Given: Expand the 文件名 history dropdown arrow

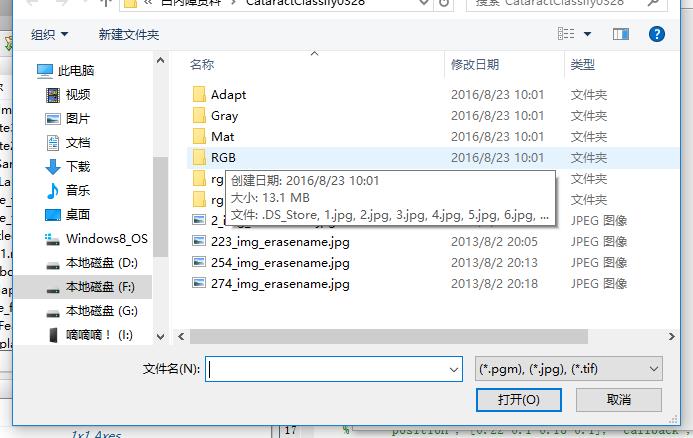Looking at the screenshot, I should (x=454, y=369).
